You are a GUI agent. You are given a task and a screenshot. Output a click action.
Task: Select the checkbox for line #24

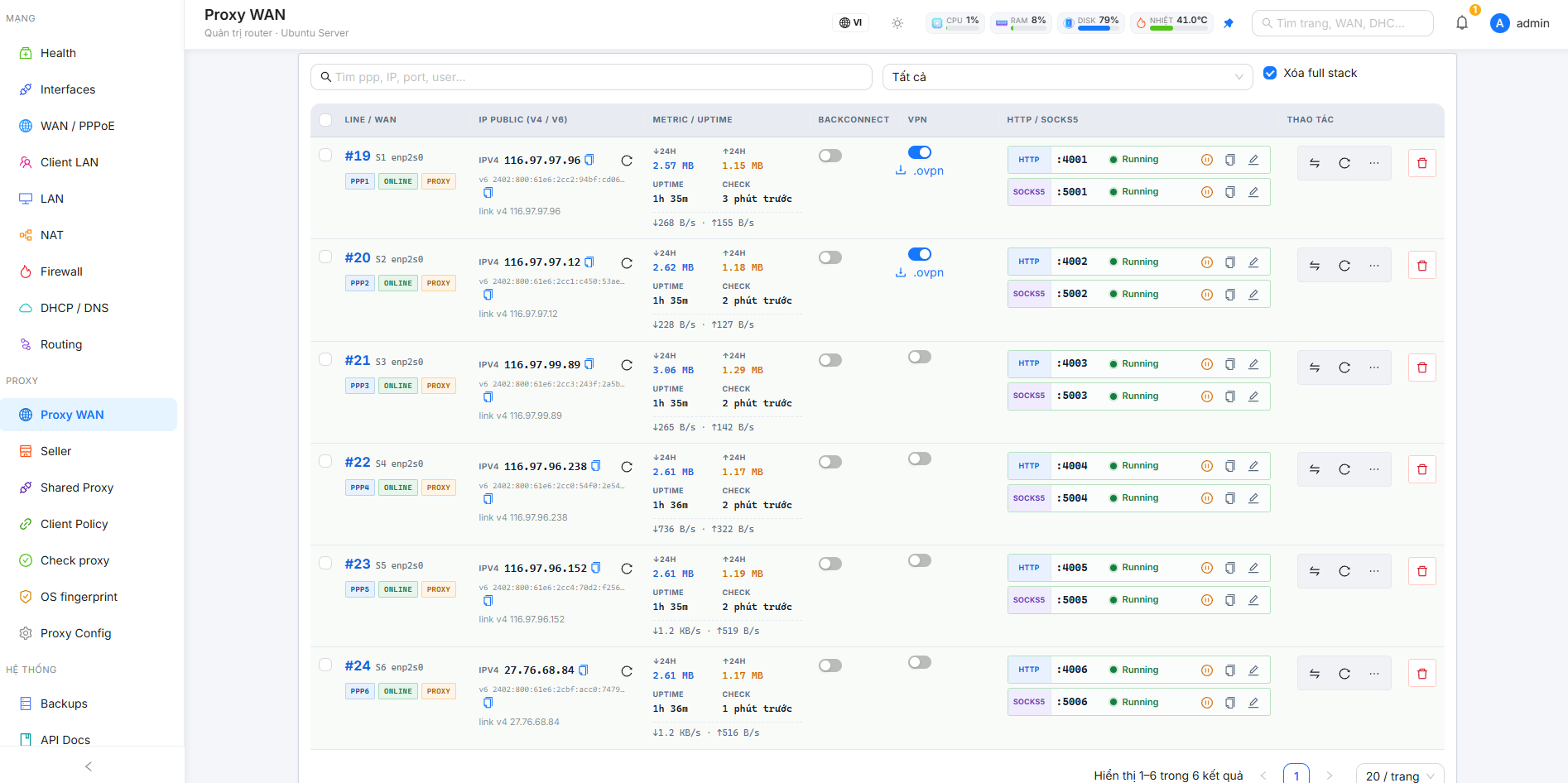click(325, 665)
